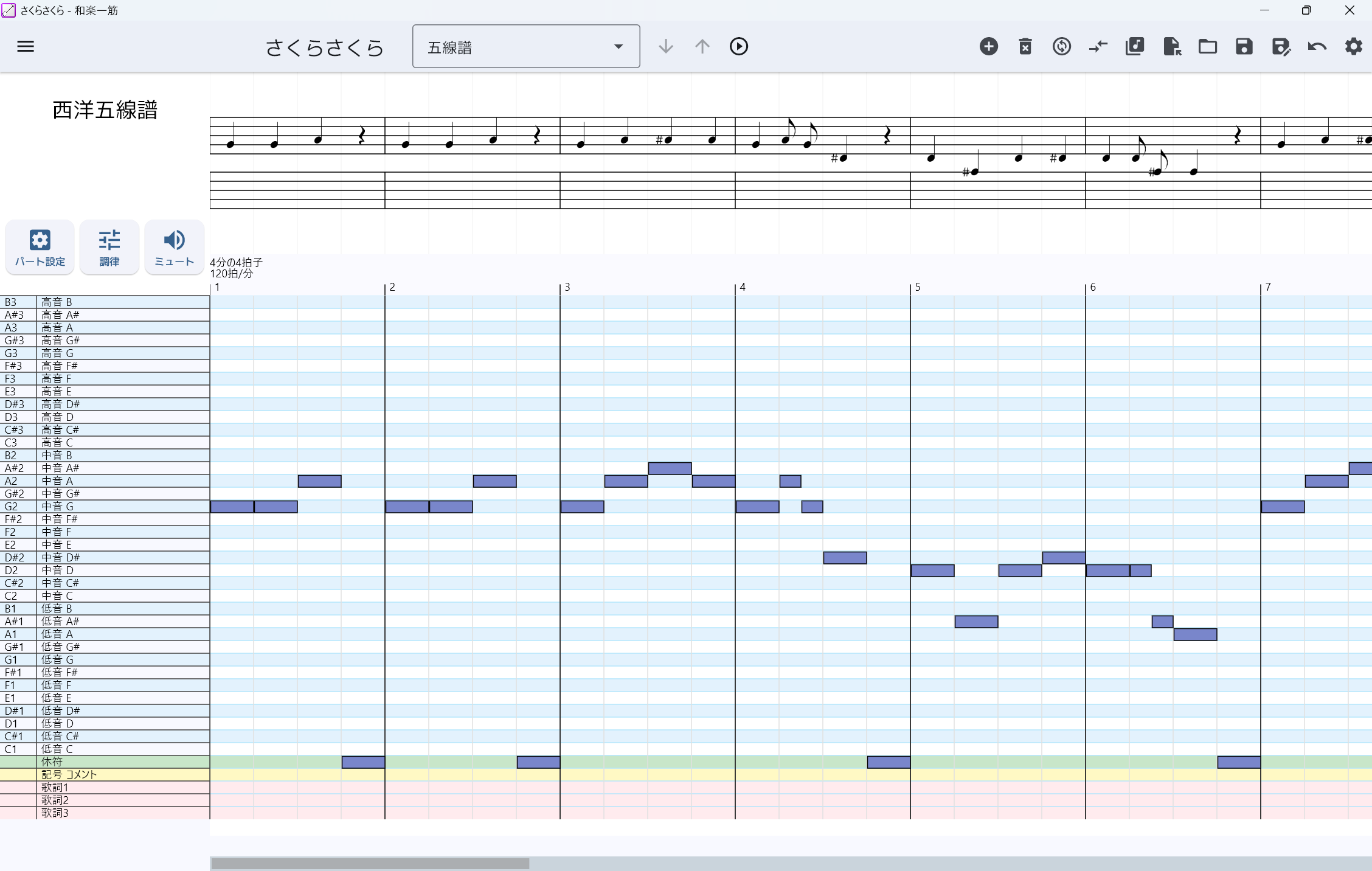Play the score

[x=739, y=46]
